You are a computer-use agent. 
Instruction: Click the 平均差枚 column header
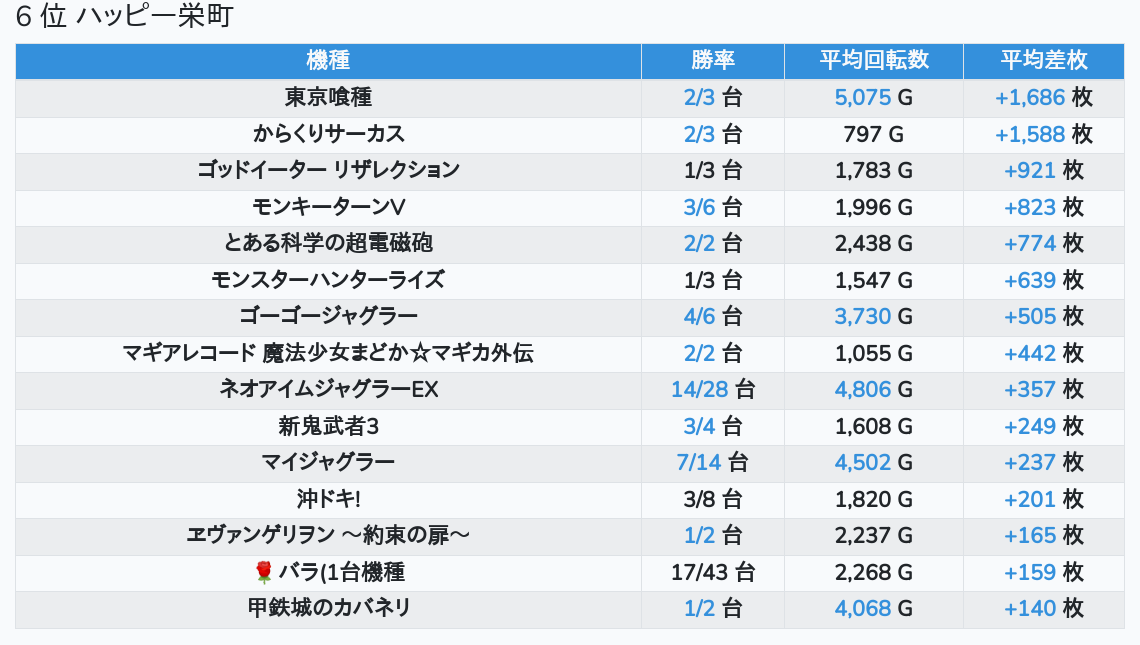click(1043, 60)
